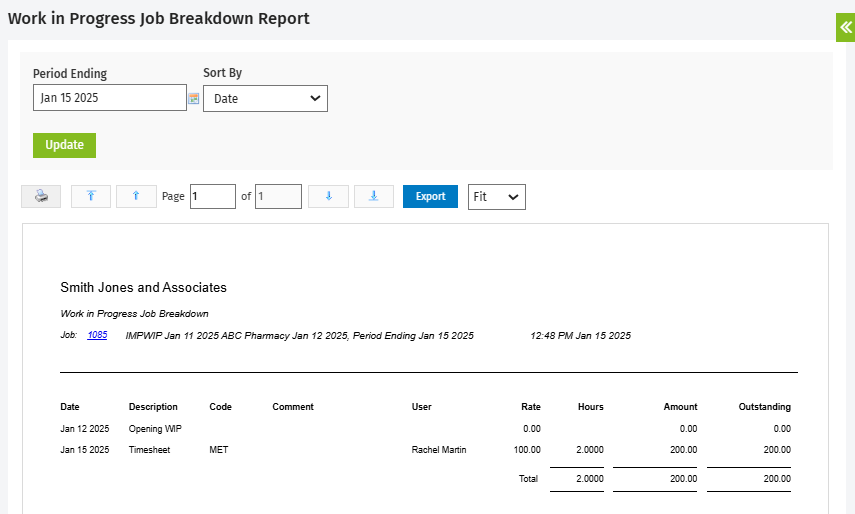
Task: Click the Jan 12 2025 date cell
Action: pos(85,429)
